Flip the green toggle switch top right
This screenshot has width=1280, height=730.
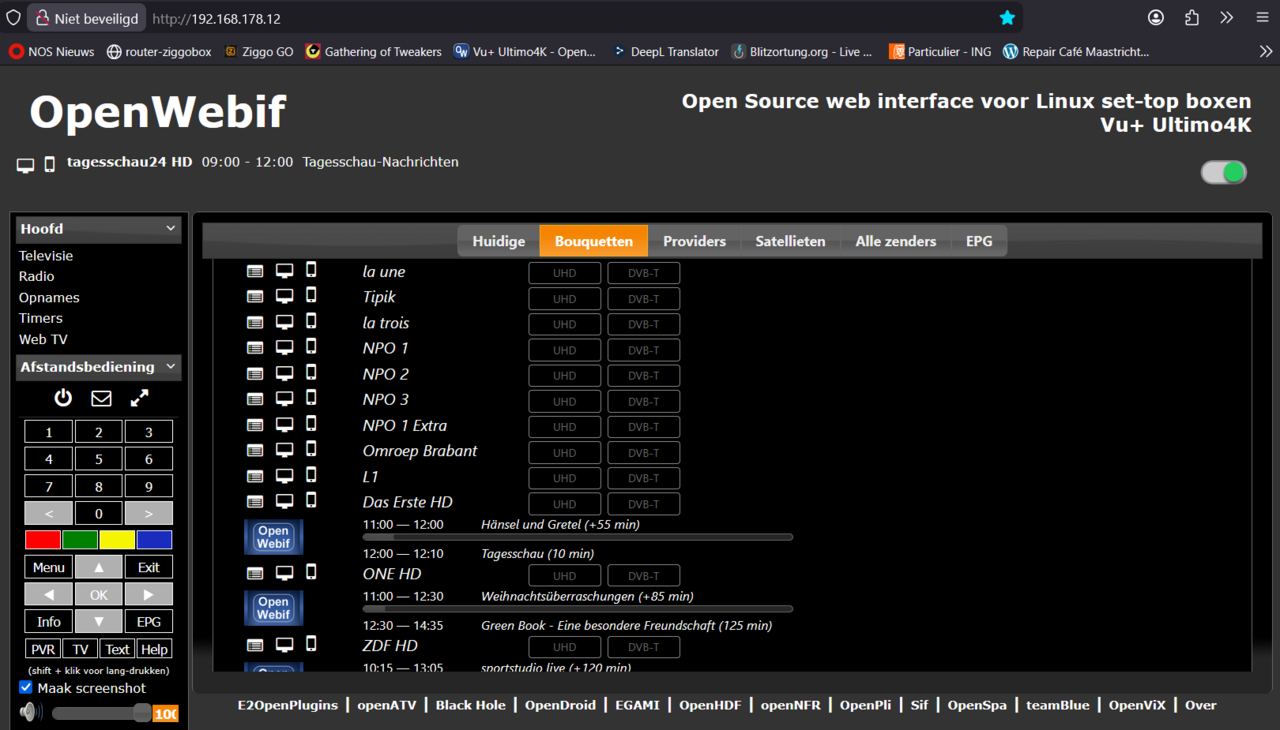click(1223, 172)
